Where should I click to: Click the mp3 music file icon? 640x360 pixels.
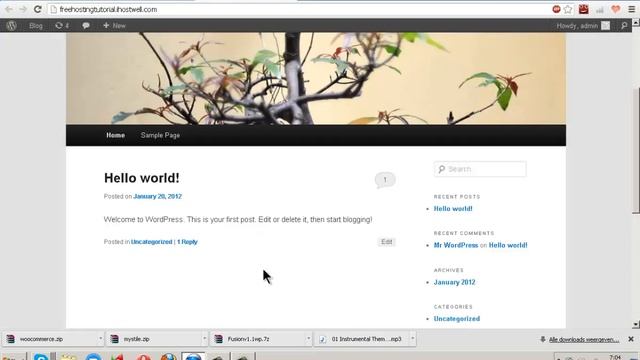tap(322, 339)
